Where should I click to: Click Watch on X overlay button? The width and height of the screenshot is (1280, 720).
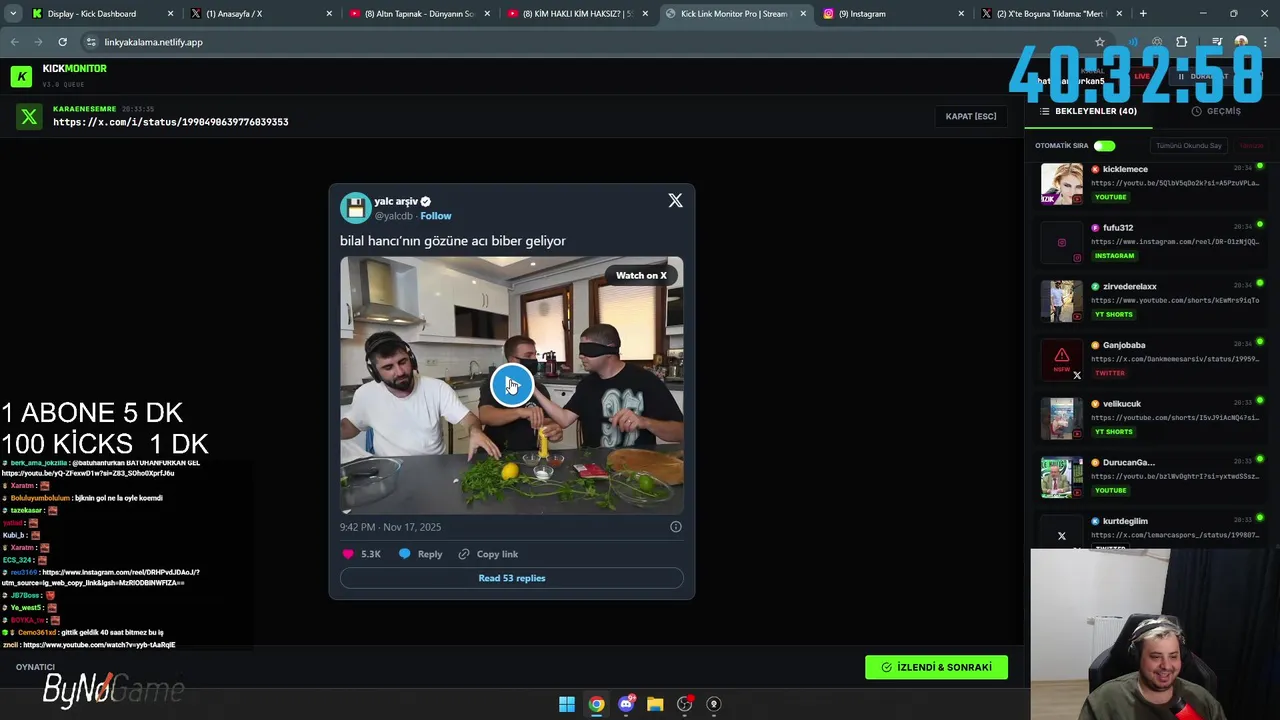(x=641, y=276)
